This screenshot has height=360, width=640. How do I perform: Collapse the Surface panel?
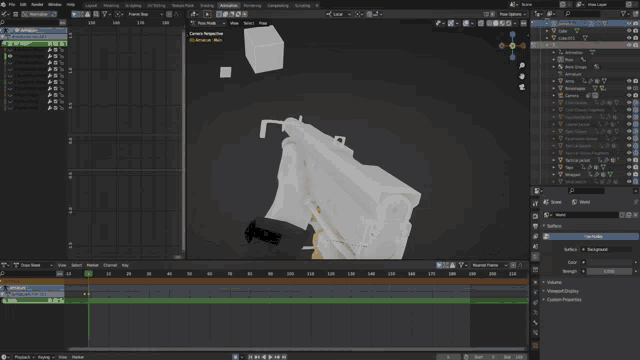(x=554, y=226)
